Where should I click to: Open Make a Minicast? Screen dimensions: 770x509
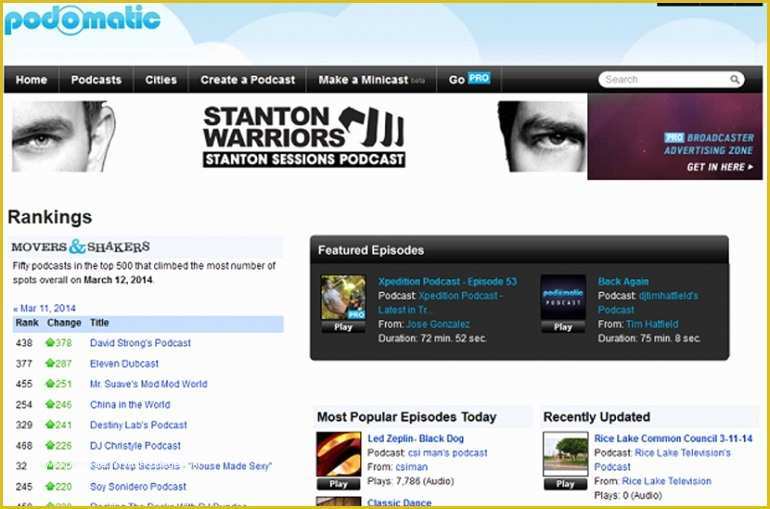pos(363,80)
